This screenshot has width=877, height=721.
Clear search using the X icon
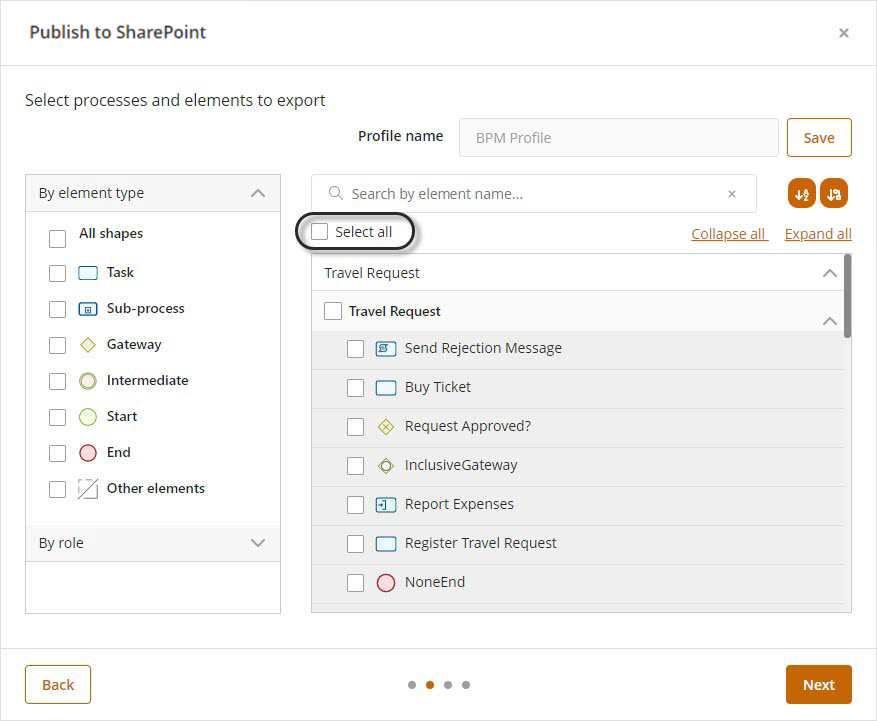point(731,194)
